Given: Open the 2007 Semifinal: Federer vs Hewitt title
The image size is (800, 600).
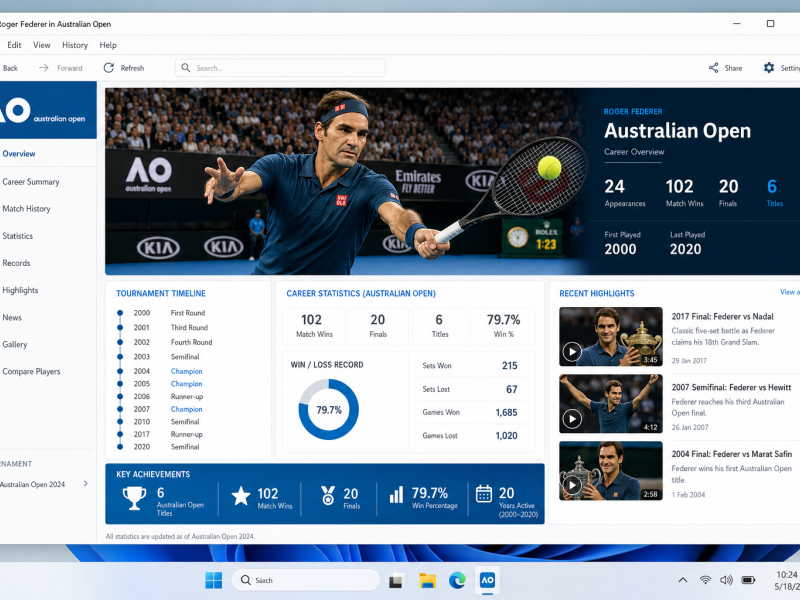Looking at the screenshot, I should click(x=731, y=387).
